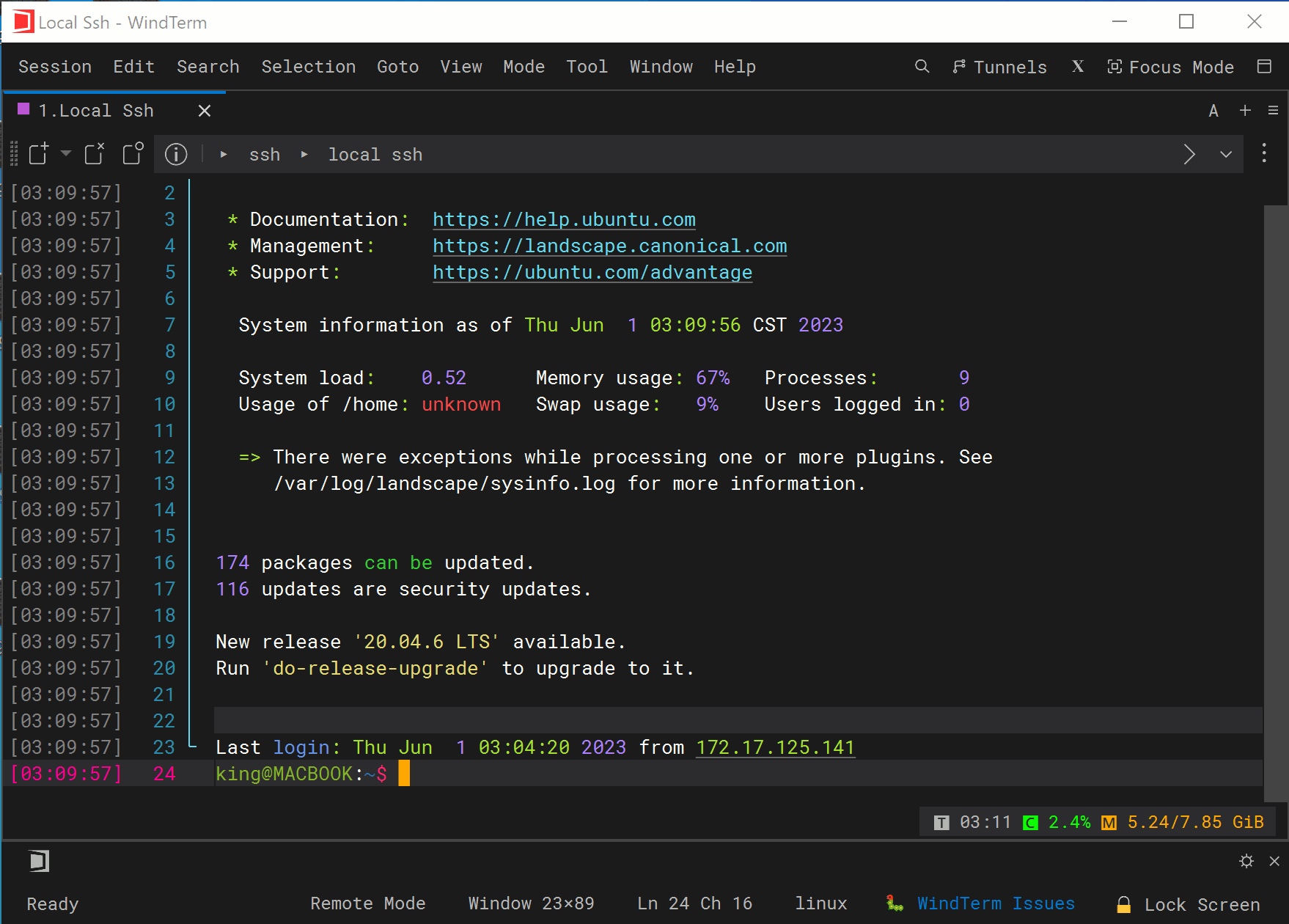Click the Ready status text
Viewport: 1289px width, 924px height.
53,904
